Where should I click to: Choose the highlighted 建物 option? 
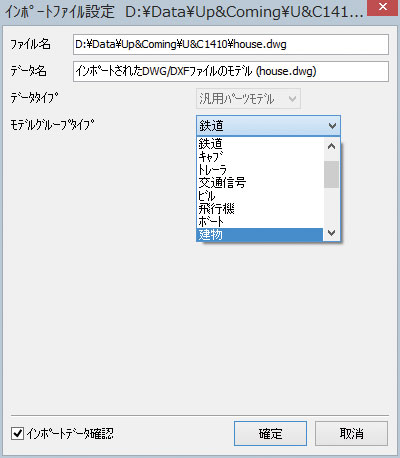[260, 235]
